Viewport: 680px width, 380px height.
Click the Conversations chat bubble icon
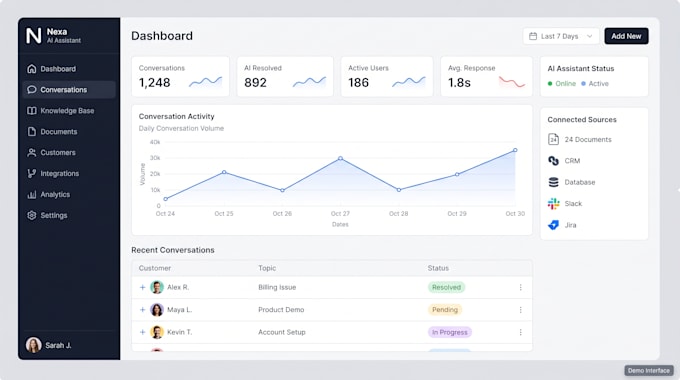pyautogui.click(x=32, y=90)
